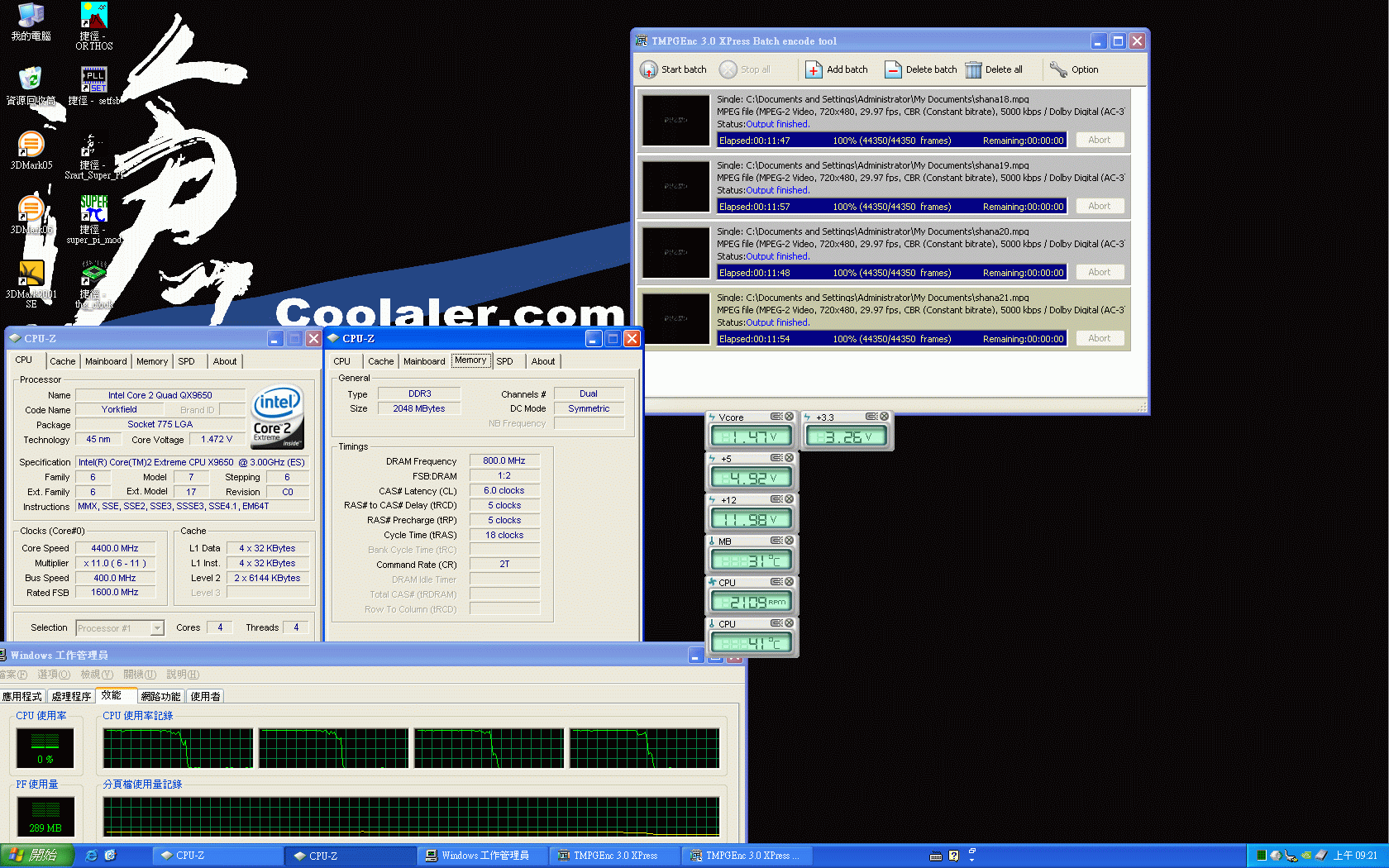Click the '2048 MBytes' memory size value
Image resolution: width=1389 pixels, height=868 pixels.
[x=419, y=408]
